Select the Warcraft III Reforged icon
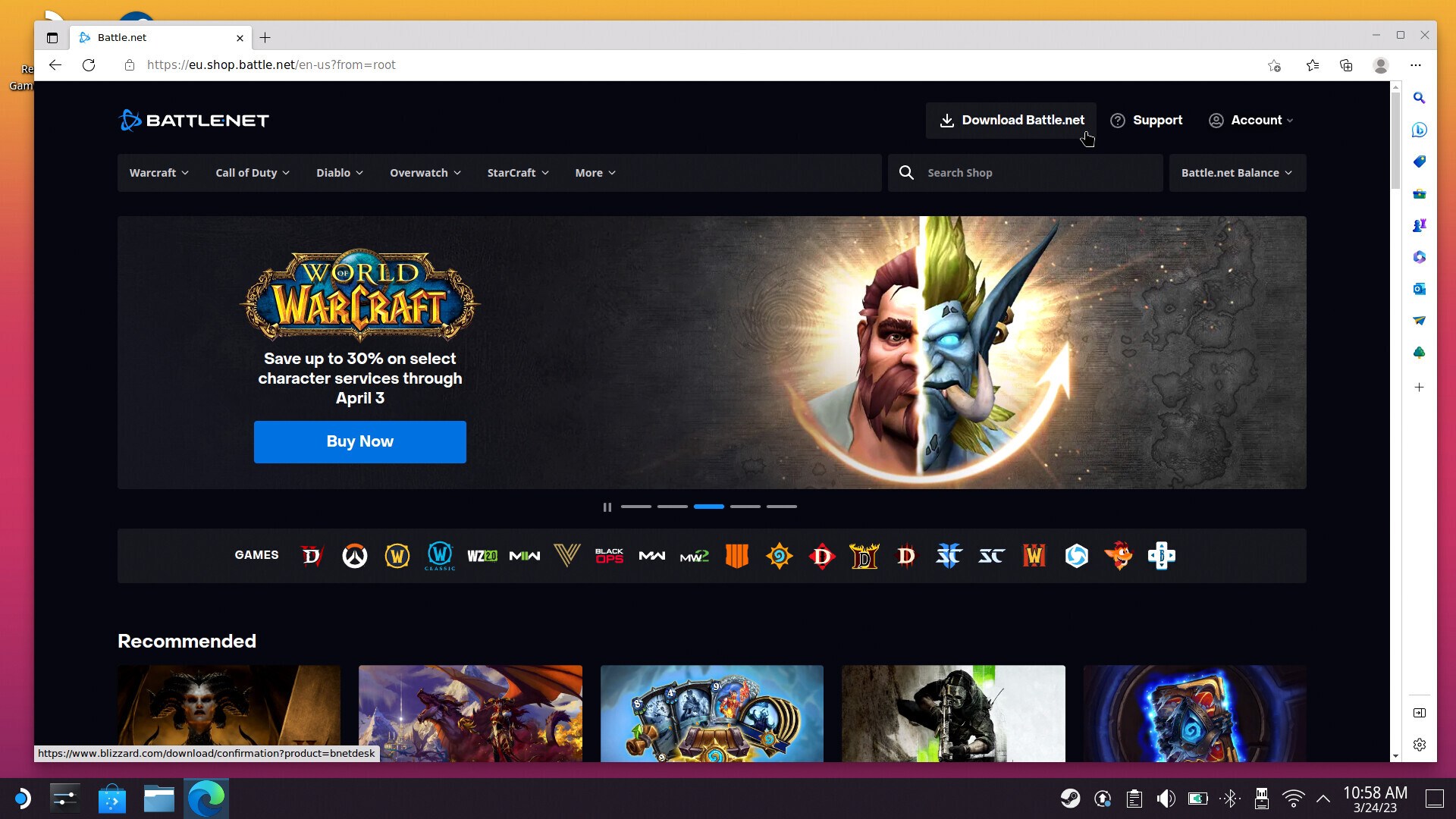 1034,556
